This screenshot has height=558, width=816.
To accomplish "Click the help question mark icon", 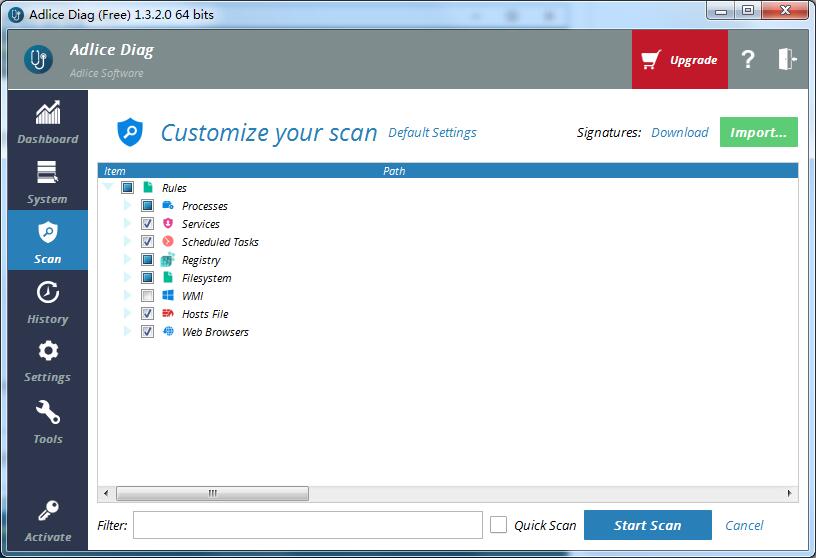I will (747, 60).
